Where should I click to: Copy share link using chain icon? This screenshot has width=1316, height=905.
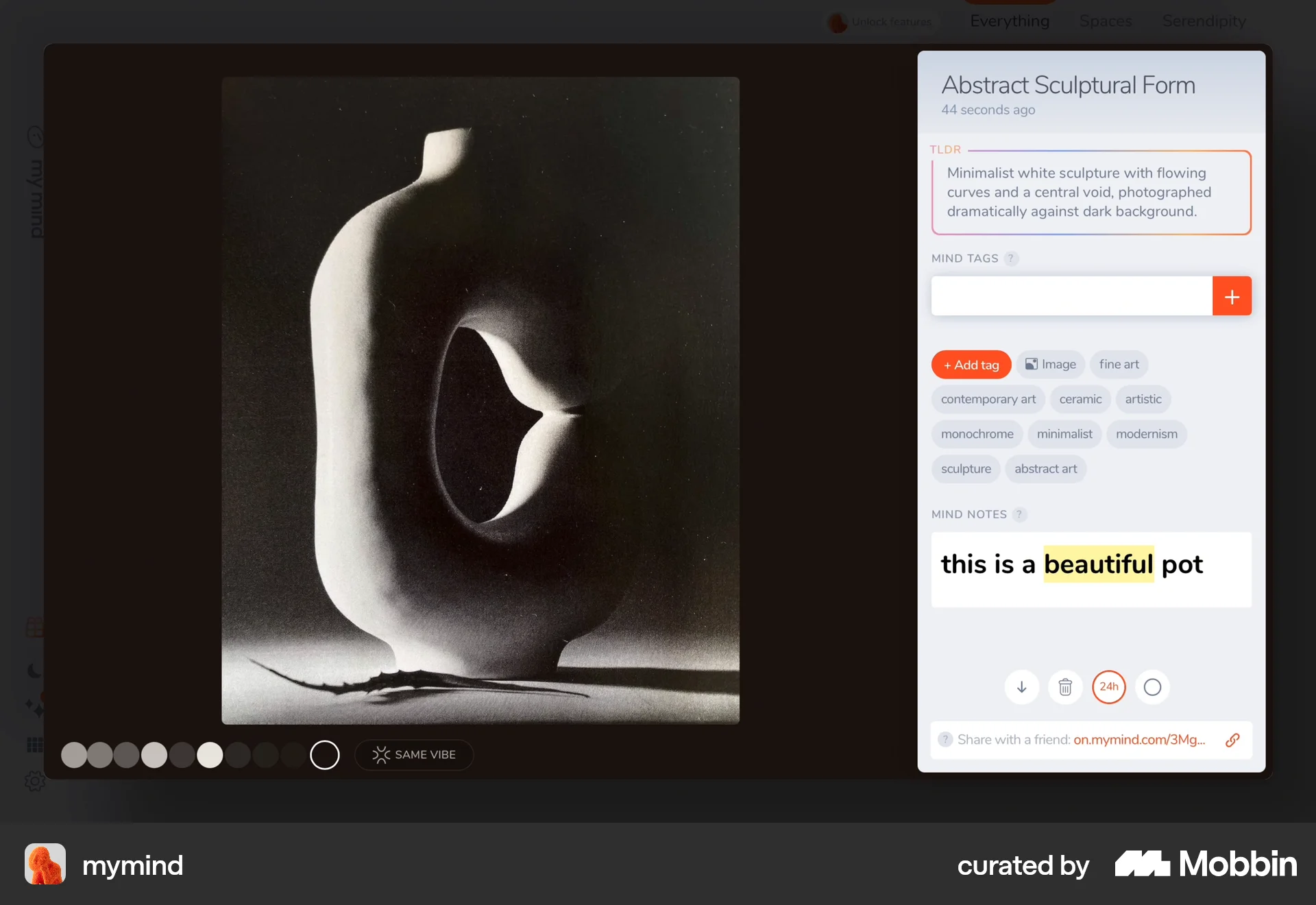(1232, 740)
